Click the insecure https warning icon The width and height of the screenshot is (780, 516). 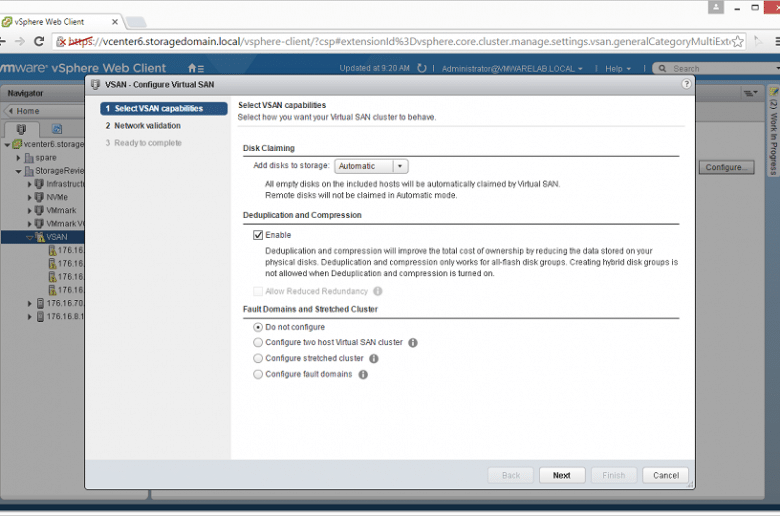tap(61, 42)
